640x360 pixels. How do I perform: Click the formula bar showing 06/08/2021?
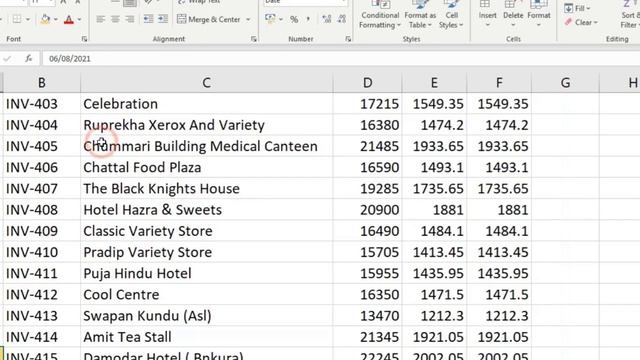(x=341, y=59)
